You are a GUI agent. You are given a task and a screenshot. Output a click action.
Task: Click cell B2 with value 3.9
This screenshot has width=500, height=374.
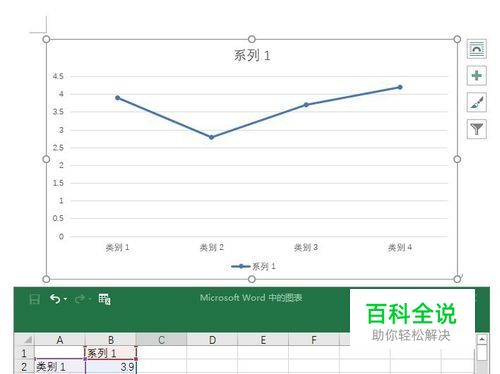[111, 367]
